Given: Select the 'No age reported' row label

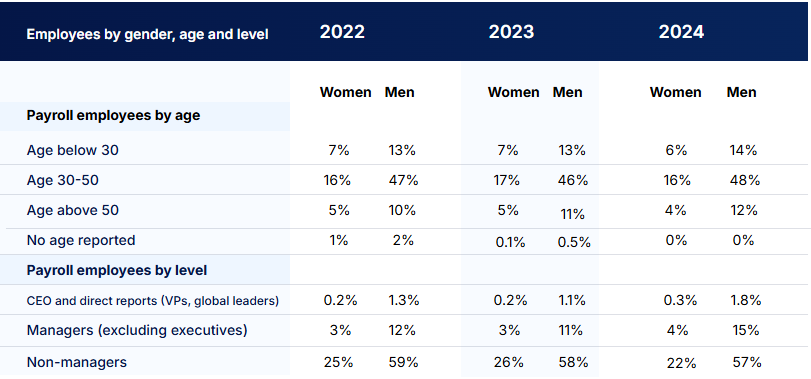Looking at the screenshot, I should [x=81, y=240].
